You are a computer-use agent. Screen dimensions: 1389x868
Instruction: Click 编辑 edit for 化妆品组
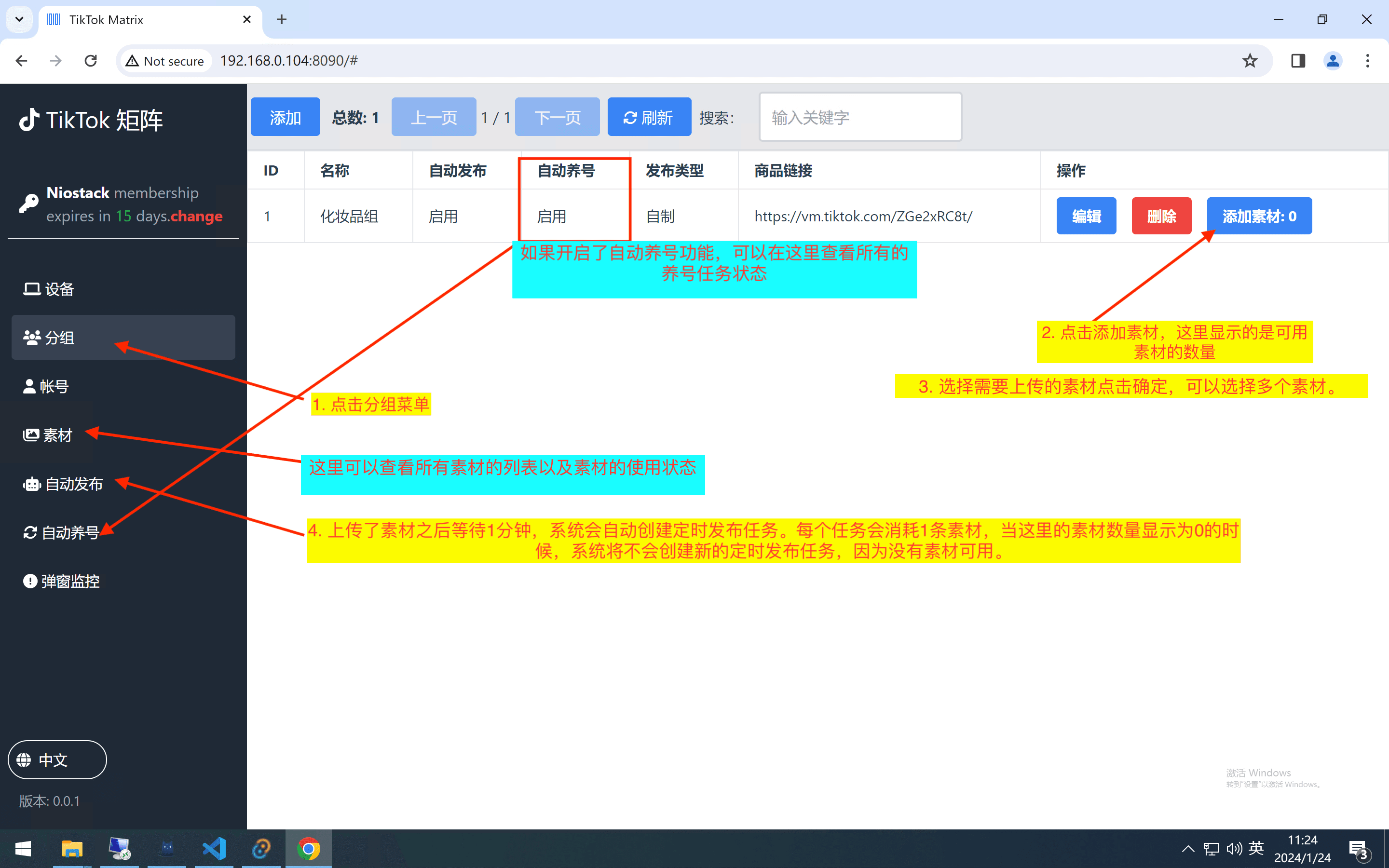click(1086, 216)
